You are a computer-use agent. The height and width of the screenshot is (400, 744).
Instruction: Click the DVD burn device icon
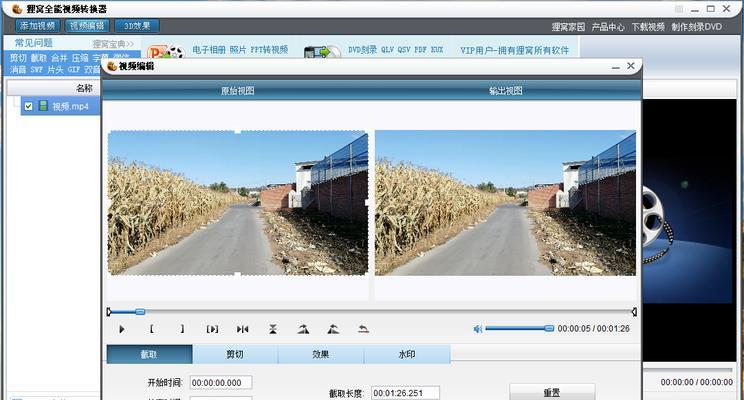tap(322, 51)
